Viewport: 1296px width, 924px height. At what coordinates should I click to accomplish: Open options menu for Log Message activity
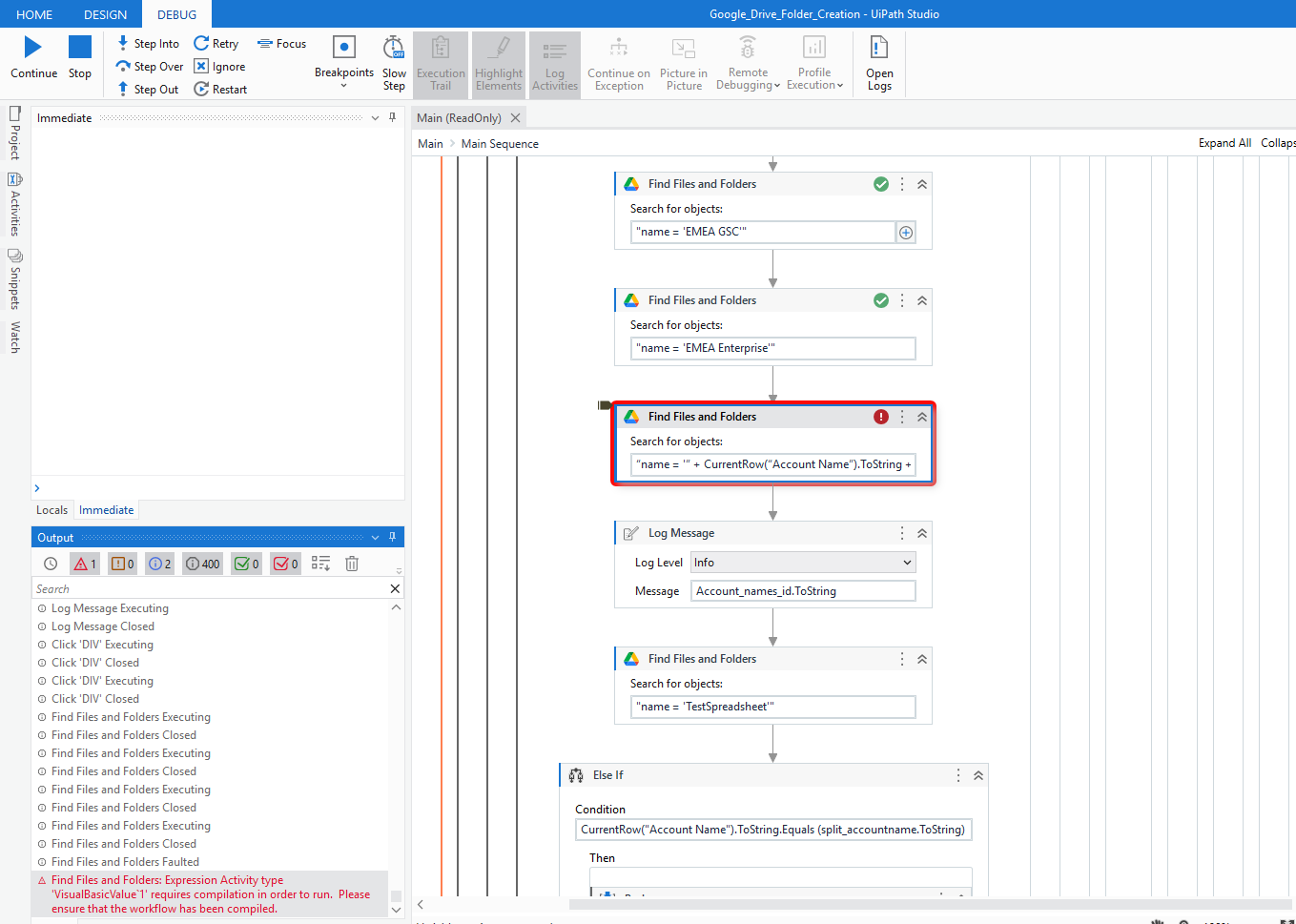pos(902,533)
